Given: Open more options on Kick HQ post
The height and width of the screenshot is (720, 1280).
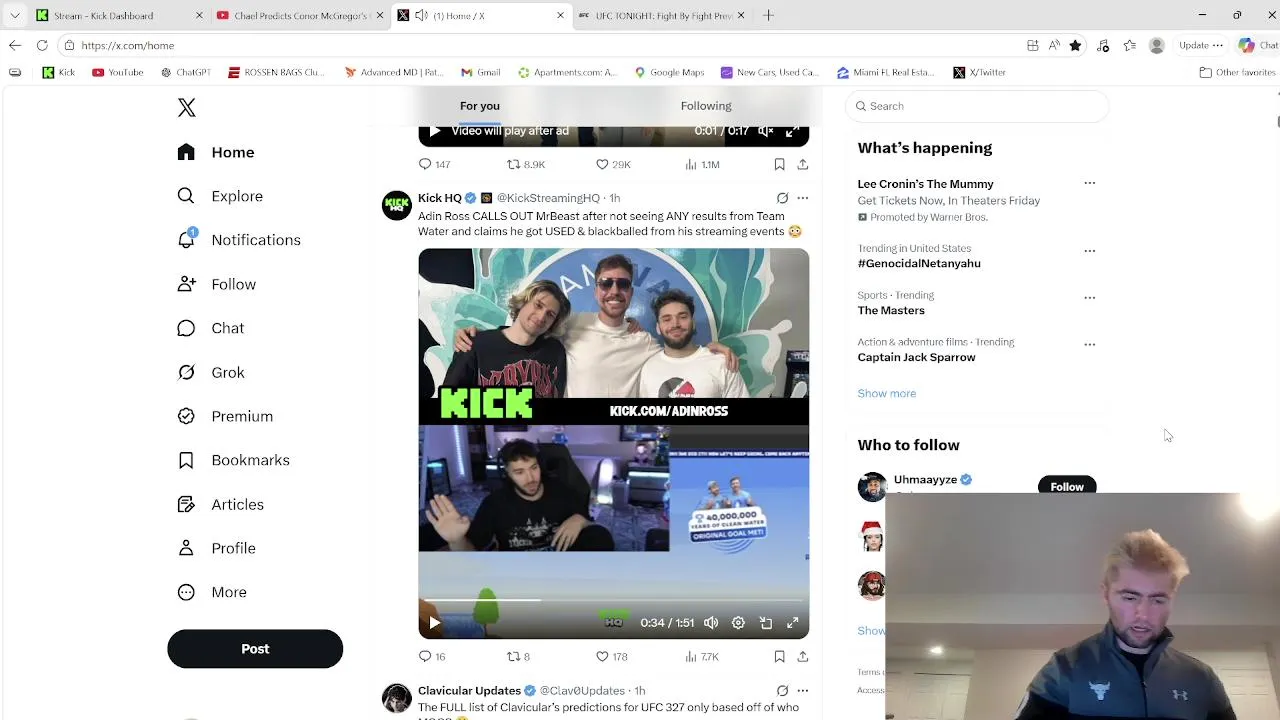Looking at the screenshot, I should 802,198.
